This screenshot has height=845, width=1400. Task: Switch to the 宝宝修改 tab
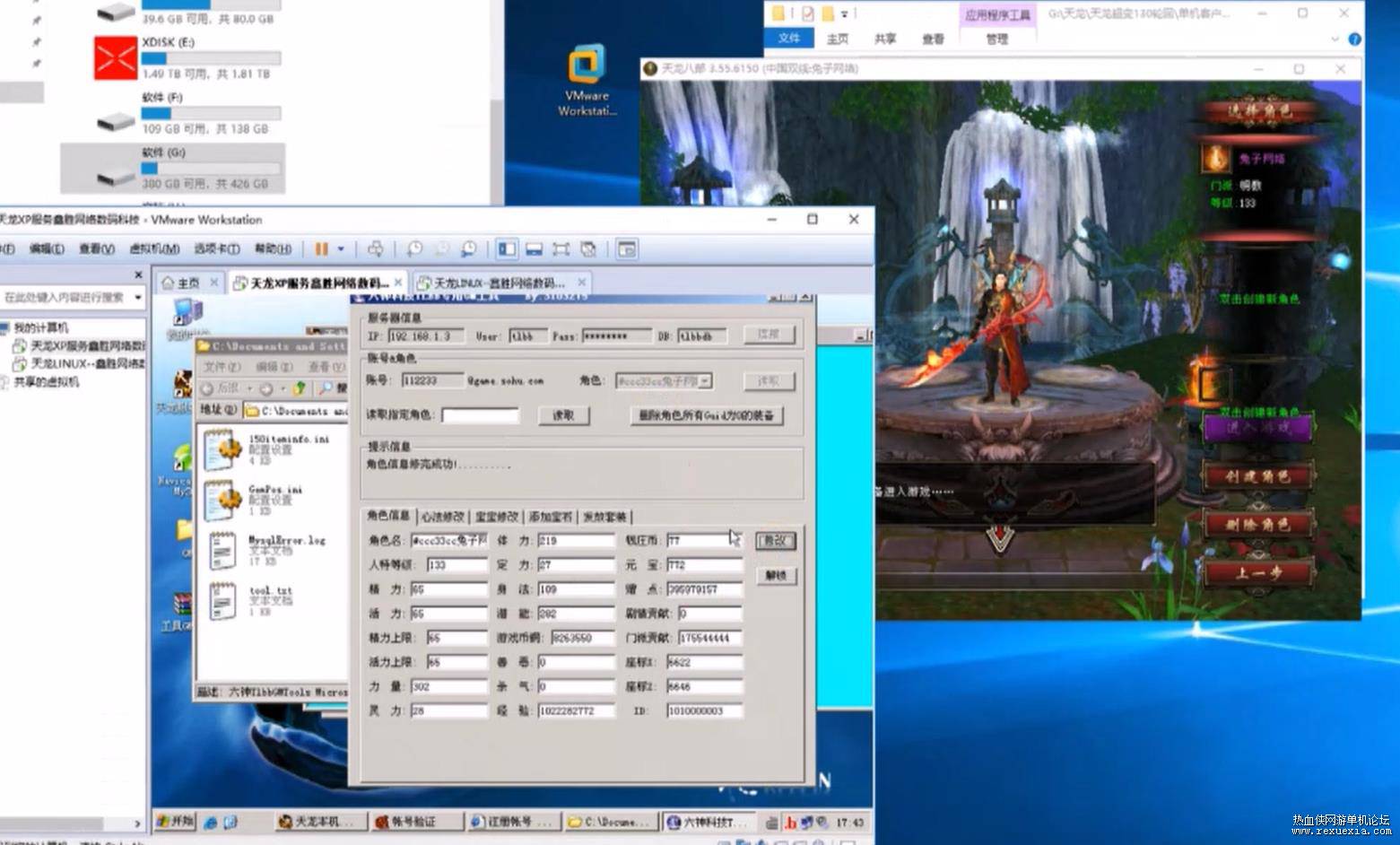(x=497, y=517)
